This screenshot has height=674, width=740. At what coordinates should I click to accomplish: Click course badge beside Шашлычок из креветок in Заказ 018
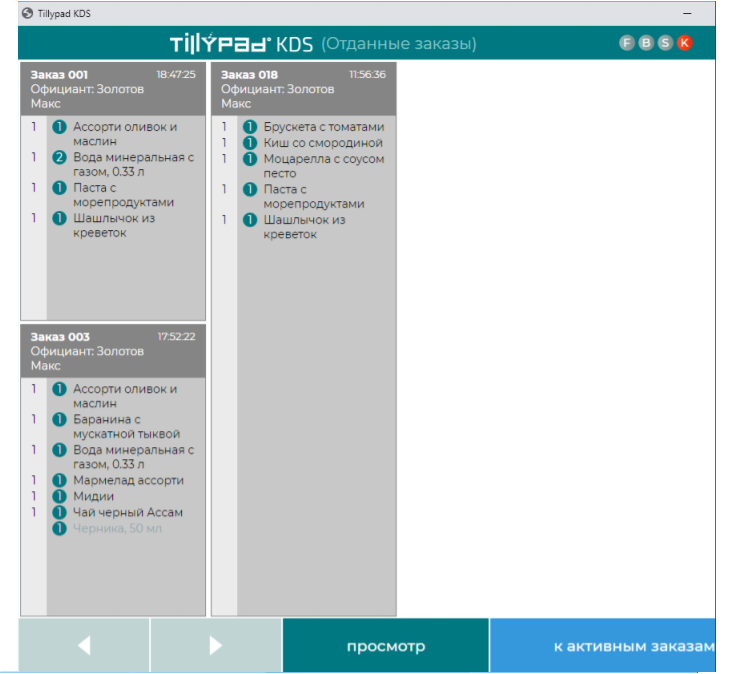tap(250, 220)
